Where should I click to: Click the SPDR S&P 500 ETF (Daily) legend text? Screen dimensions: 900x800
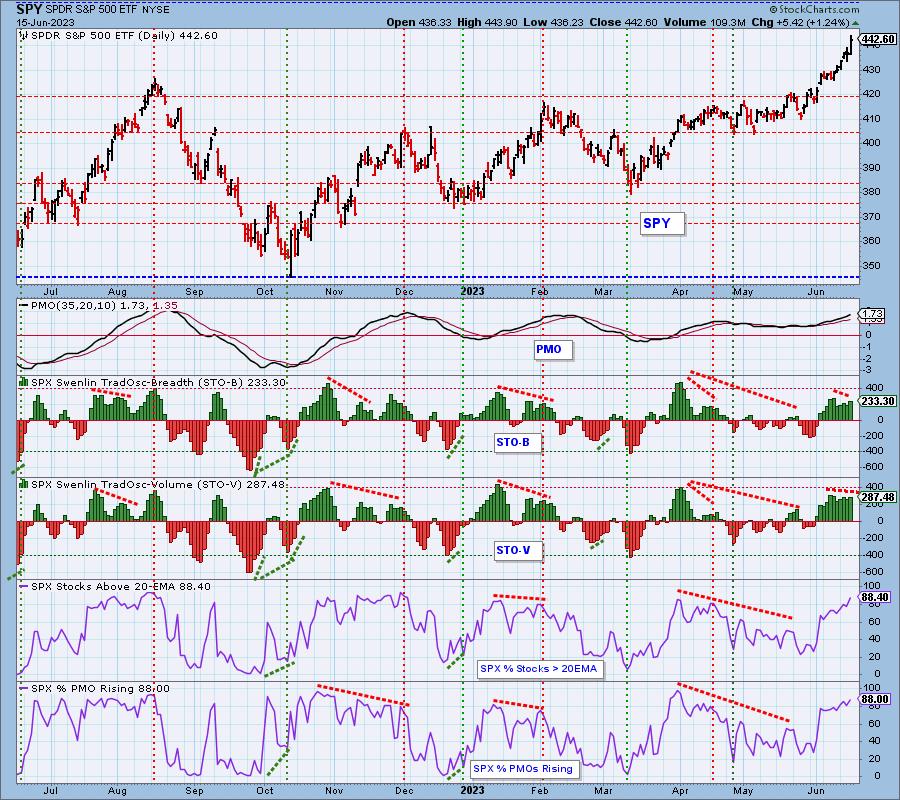click(124, 36)
